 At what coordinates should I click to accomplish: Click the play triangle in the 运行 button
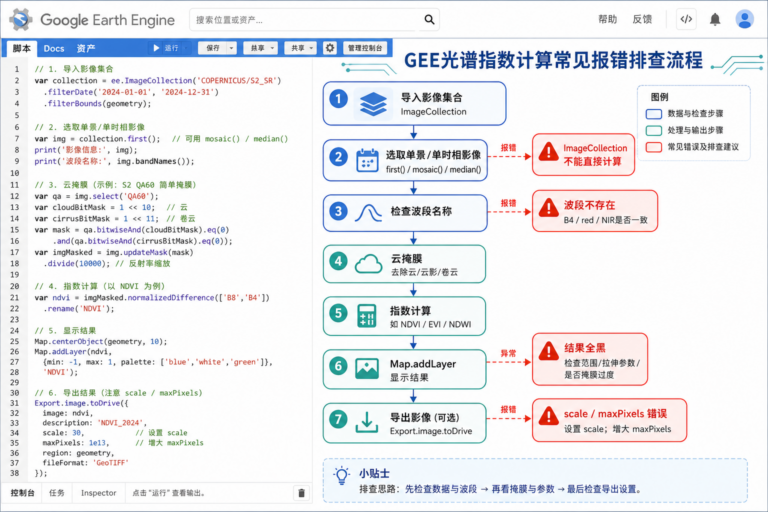click(156, 48)
